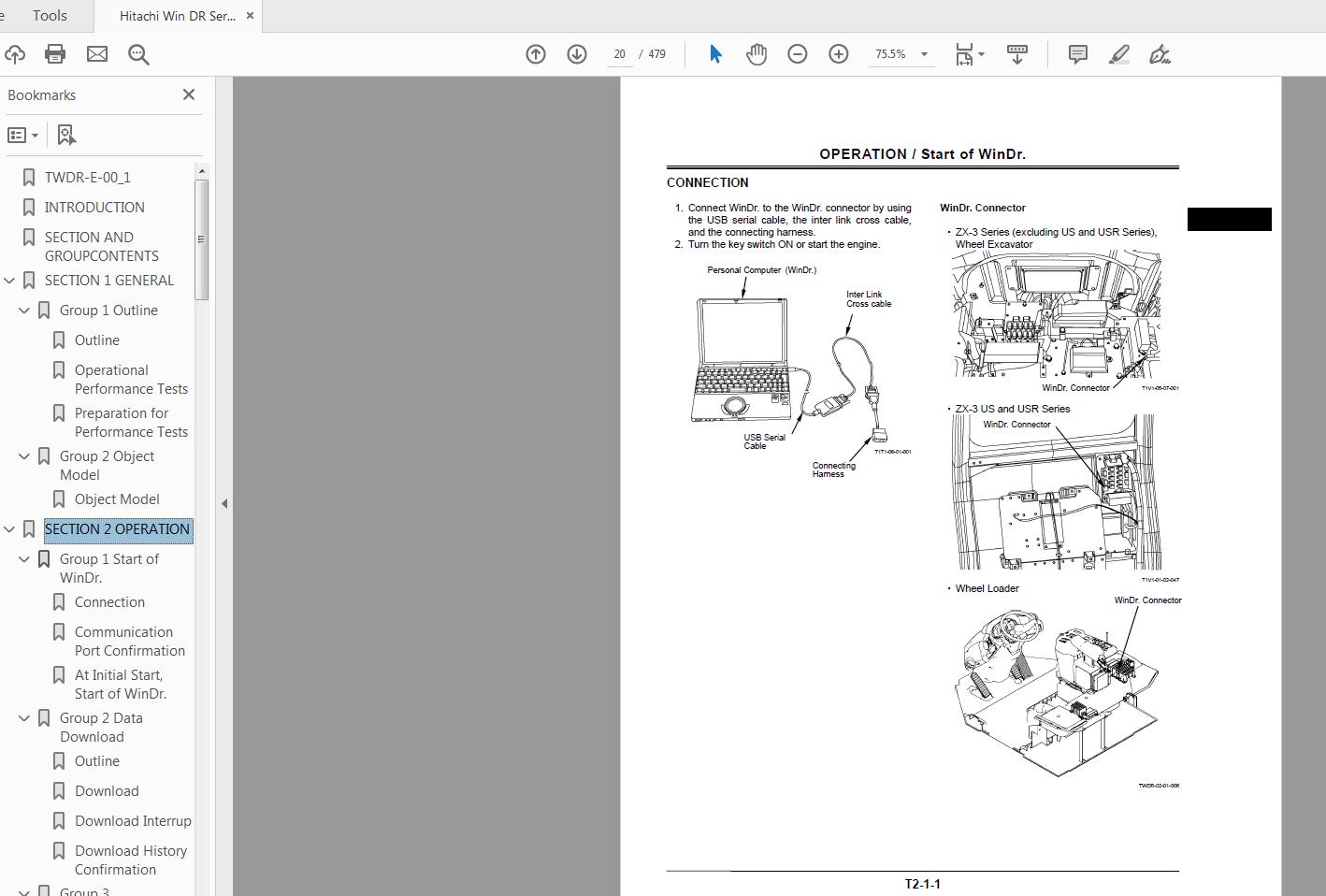Zoom in using the plus icon
Viewport: 1326px width, 896px height.
click(x=839, y=53)
